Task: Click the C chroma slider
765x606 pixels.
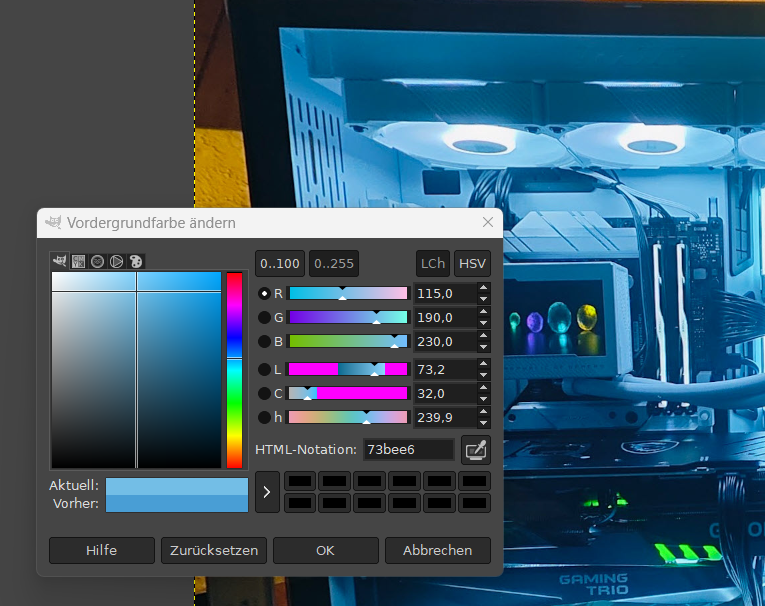Action: [348, 394]
